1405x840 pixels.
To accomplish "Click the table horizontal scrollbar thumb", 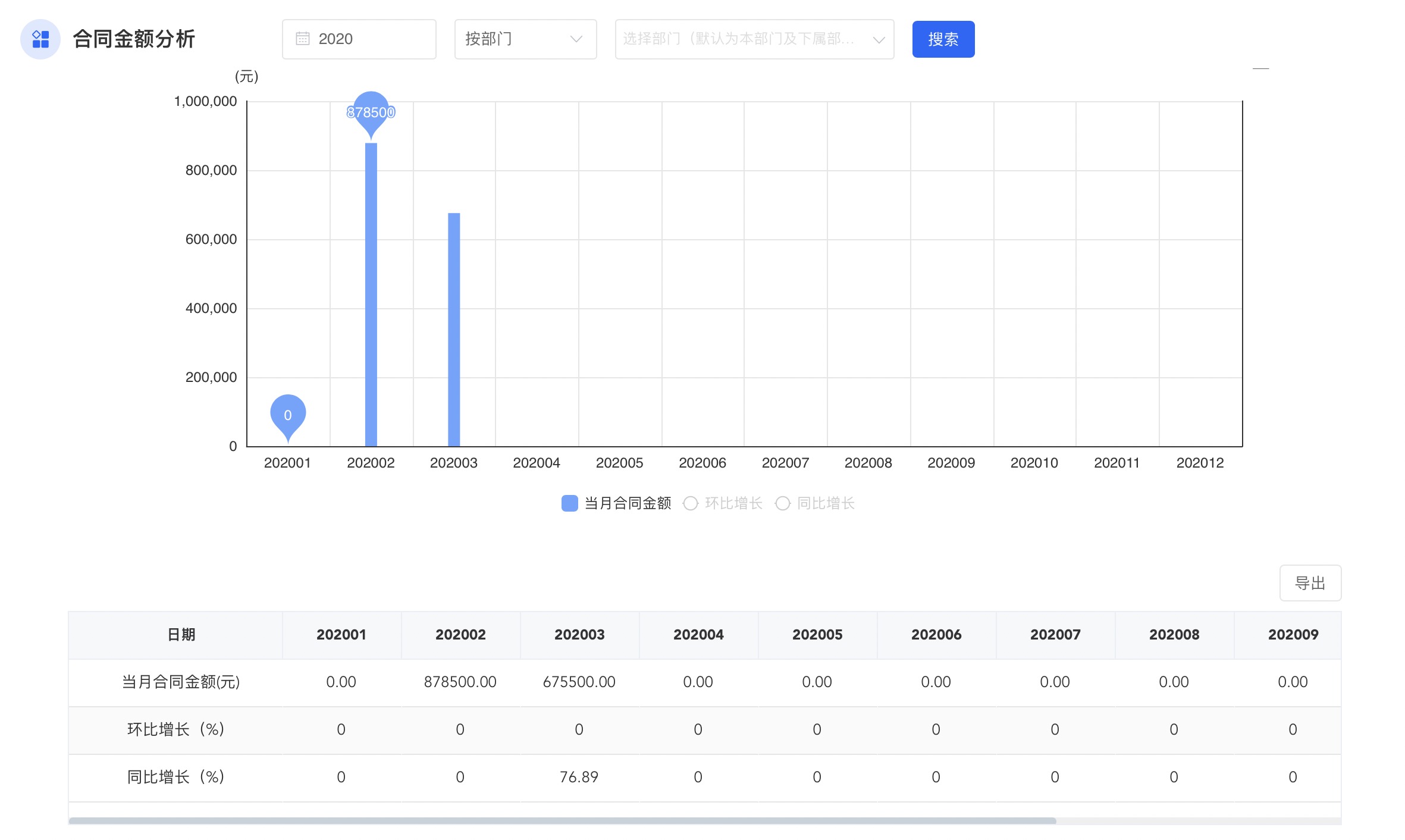I will click(562, 821).
